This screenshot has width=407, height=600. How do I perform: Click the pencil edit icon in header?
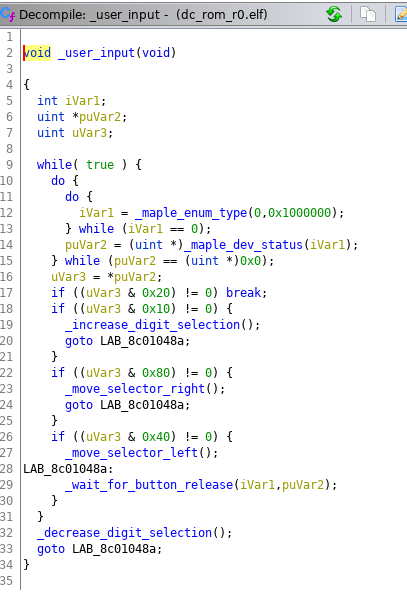402,15
